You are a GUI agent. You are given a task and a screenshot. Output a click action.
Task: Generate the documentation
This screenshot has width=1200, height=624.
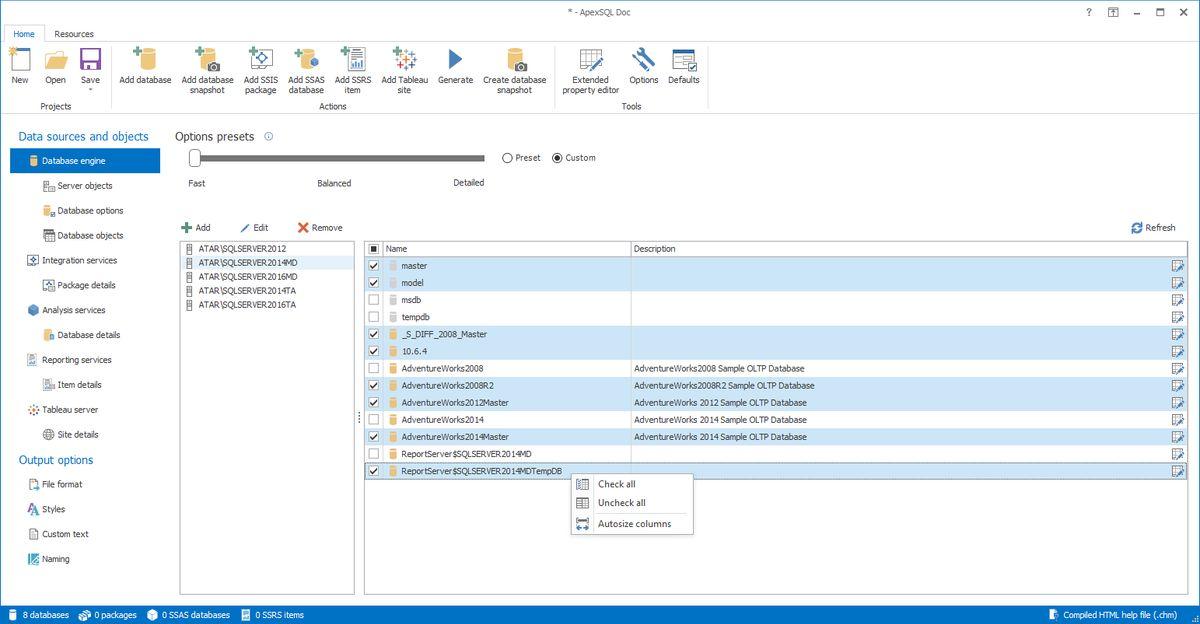click(455, 66)
